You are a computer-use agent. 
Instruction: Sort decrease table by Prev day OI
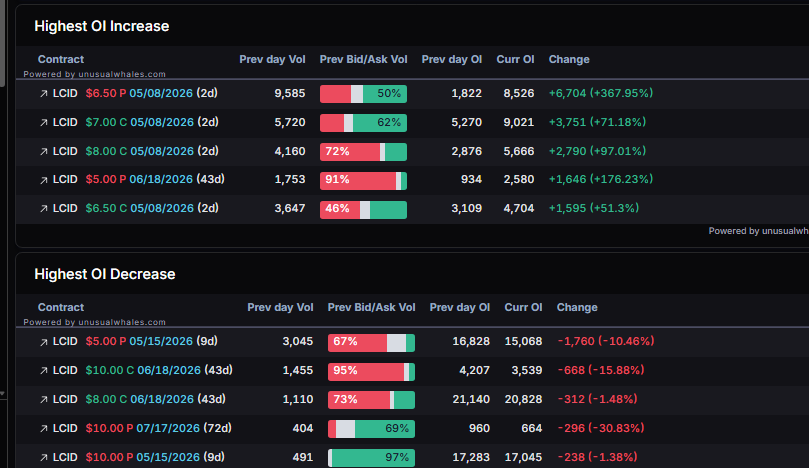pyautogui.click(x=459, y=308)
